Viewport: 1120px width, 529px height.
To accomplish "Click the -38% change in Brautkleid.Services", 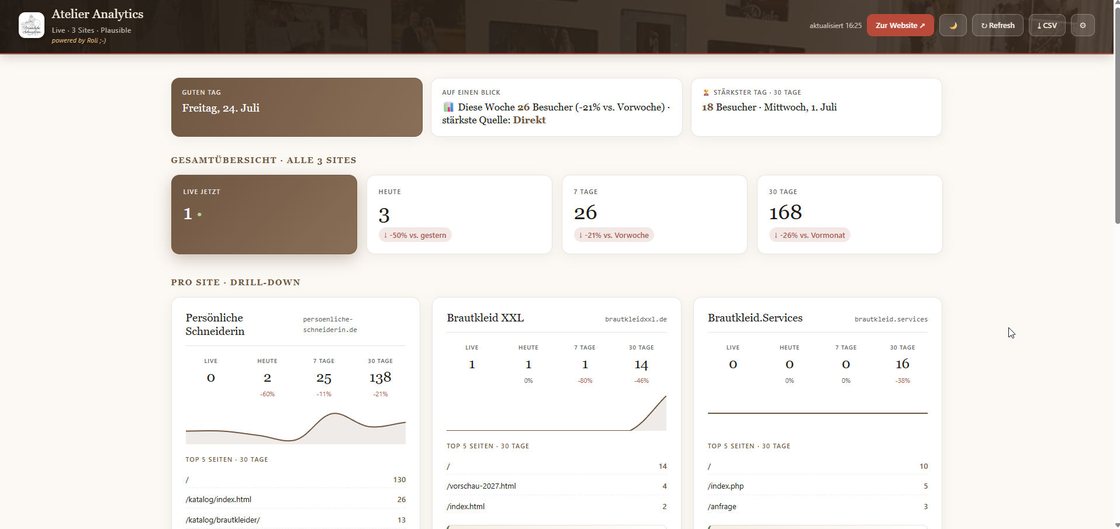I will (x=902, y=381).
